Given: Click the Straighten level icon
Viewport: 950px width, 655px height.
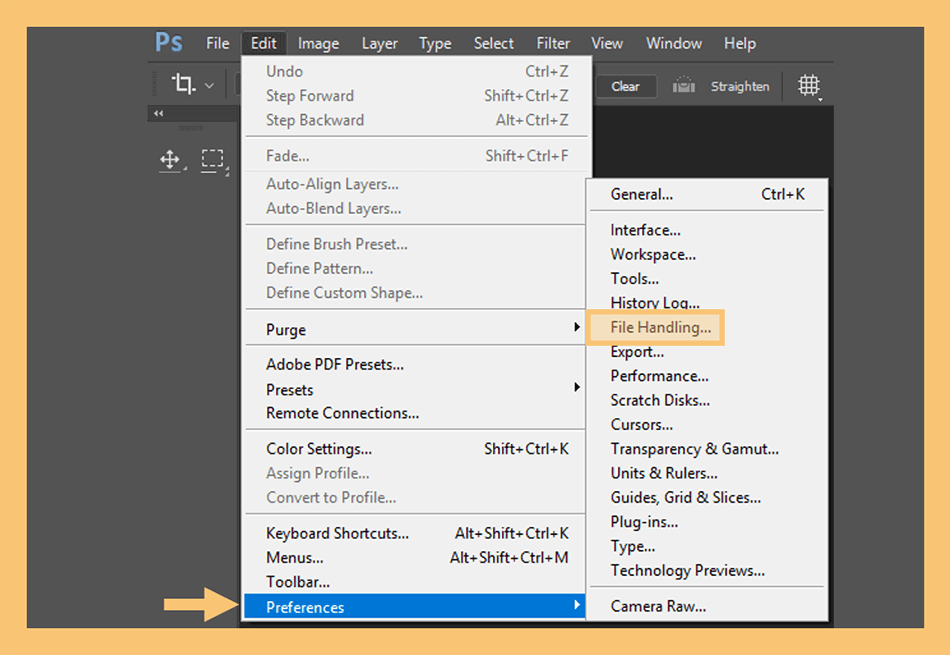Looking at the screenshot, I should coord(683,85).
